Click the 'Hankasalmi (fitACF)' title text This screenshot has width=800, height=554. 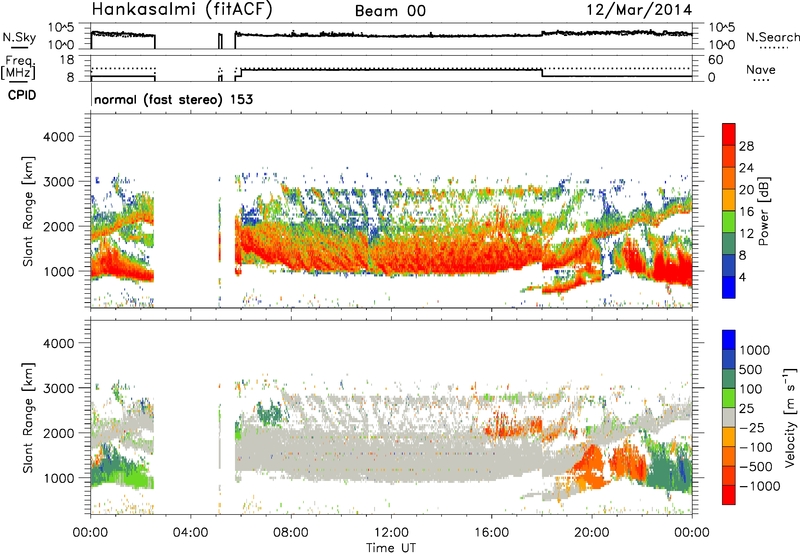tap(182, 9)
